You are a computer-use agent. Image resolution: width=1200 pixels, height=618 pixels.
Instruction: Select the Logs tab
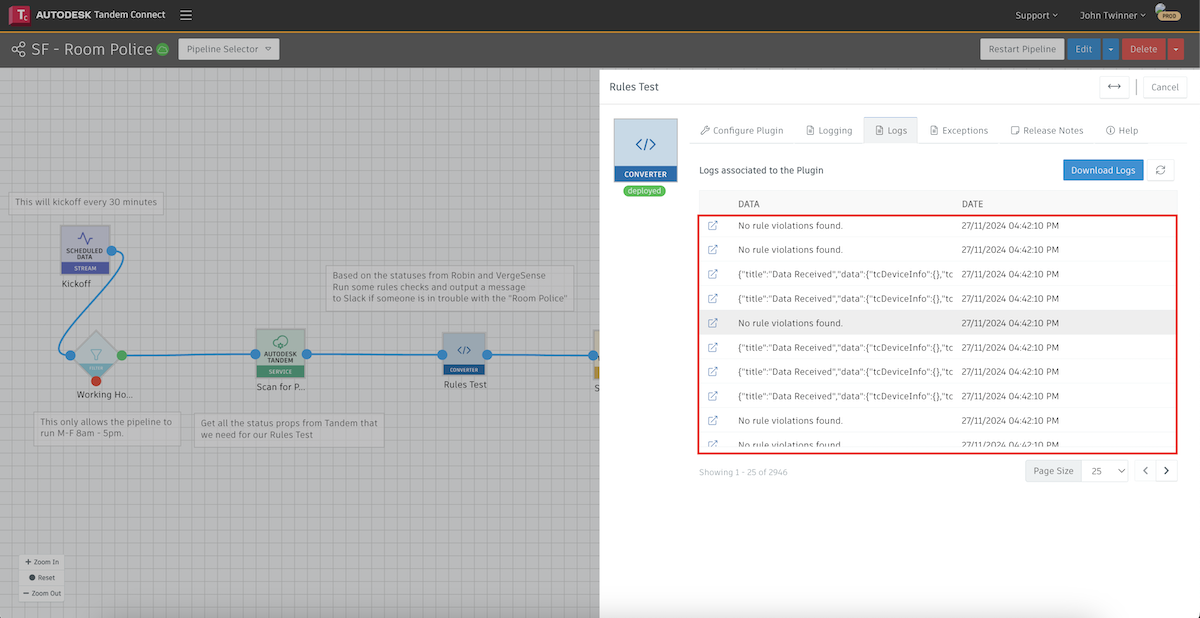[891, 130]
